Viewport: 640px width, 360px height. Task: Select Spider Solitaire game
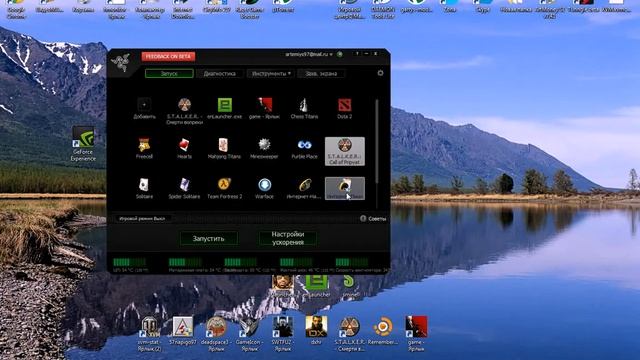[184, 189]
